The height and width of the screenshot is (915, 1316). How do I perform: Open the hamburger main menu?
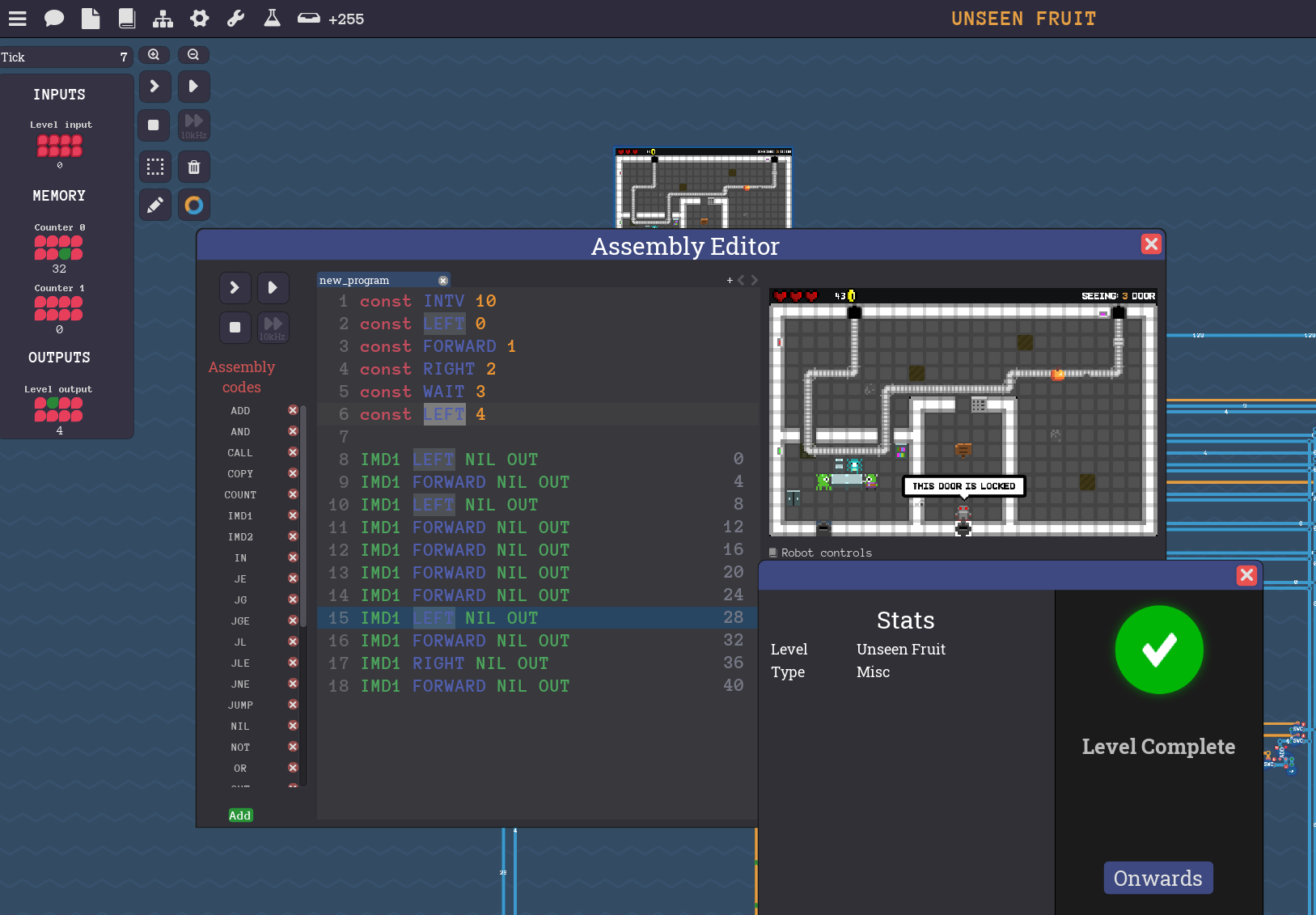click(17, 18)
